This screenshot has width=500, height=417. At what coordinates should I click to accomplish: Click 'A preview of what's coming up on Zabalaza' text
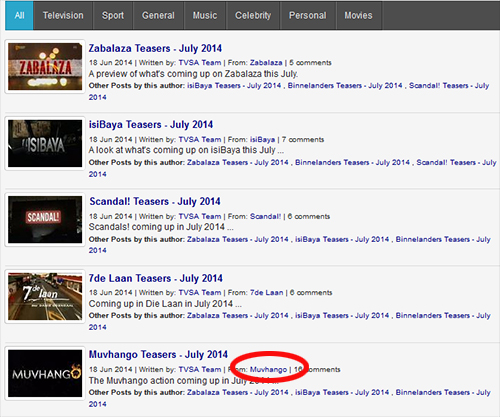[x=193, y=74]
